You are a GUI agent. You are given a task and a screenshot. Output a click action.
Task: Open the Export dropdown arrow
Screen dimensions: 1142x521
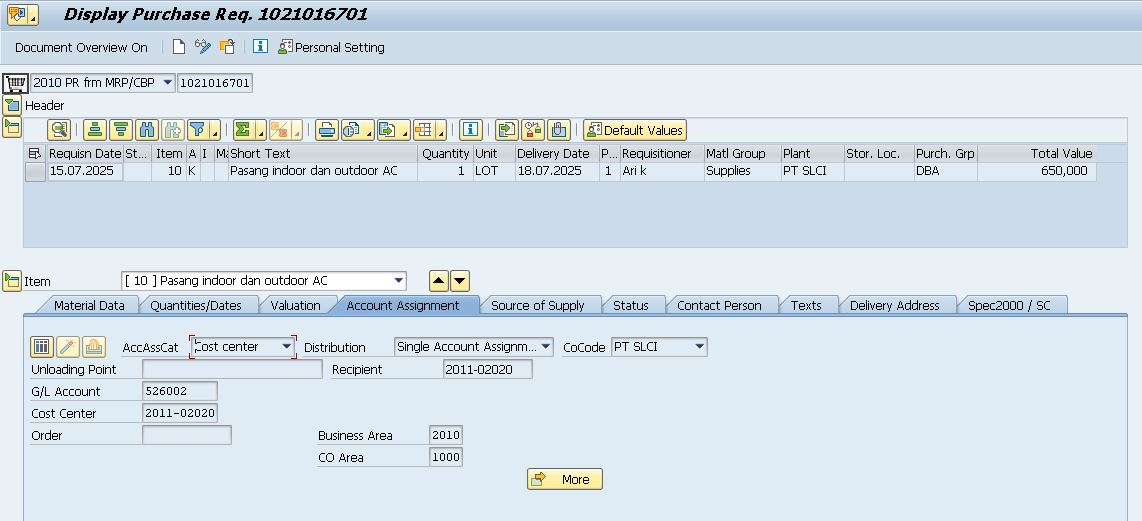[405, 131]
